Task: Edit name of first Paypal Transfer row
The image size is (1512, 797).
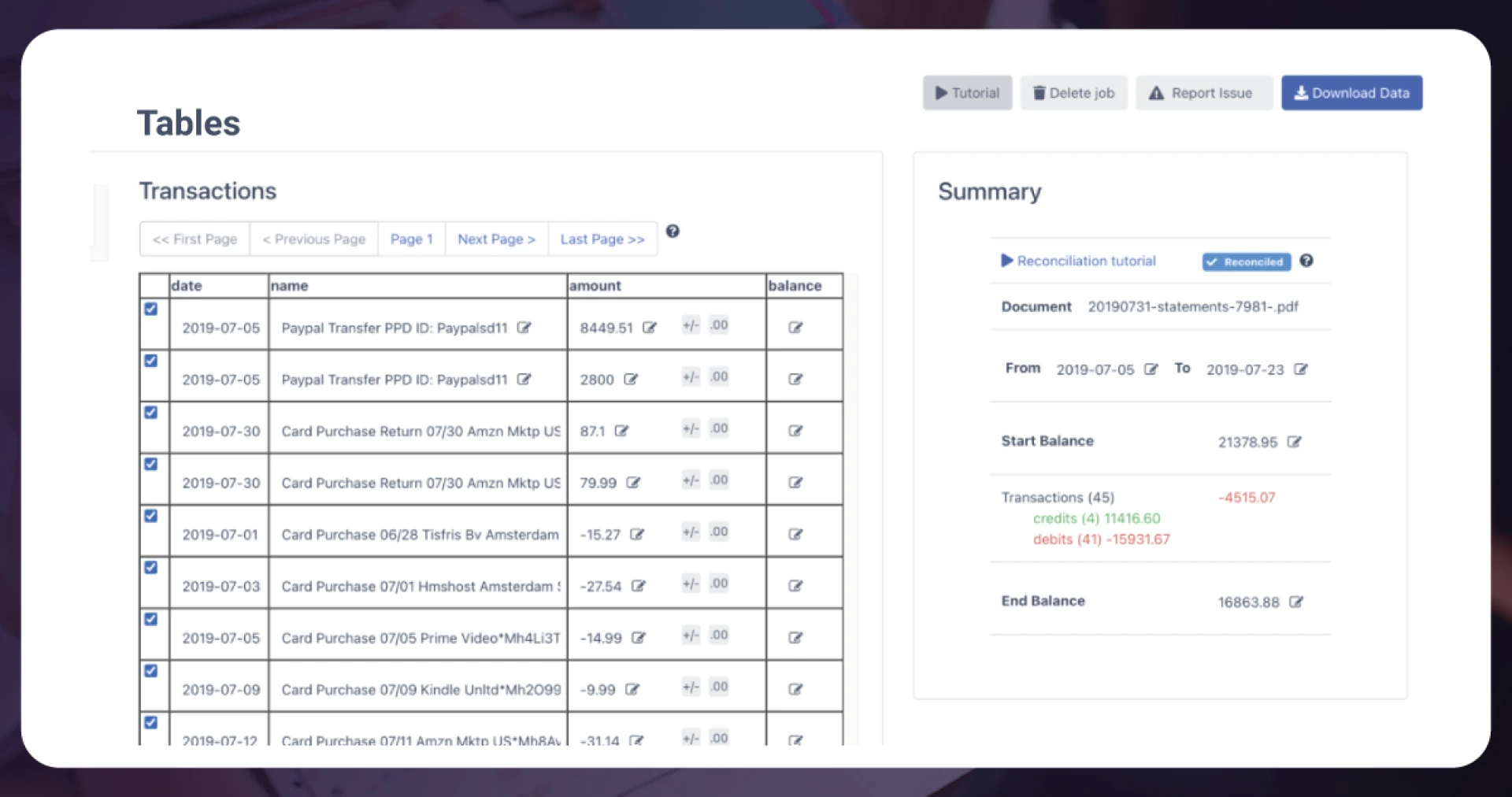Action: [x=524, y=328]
